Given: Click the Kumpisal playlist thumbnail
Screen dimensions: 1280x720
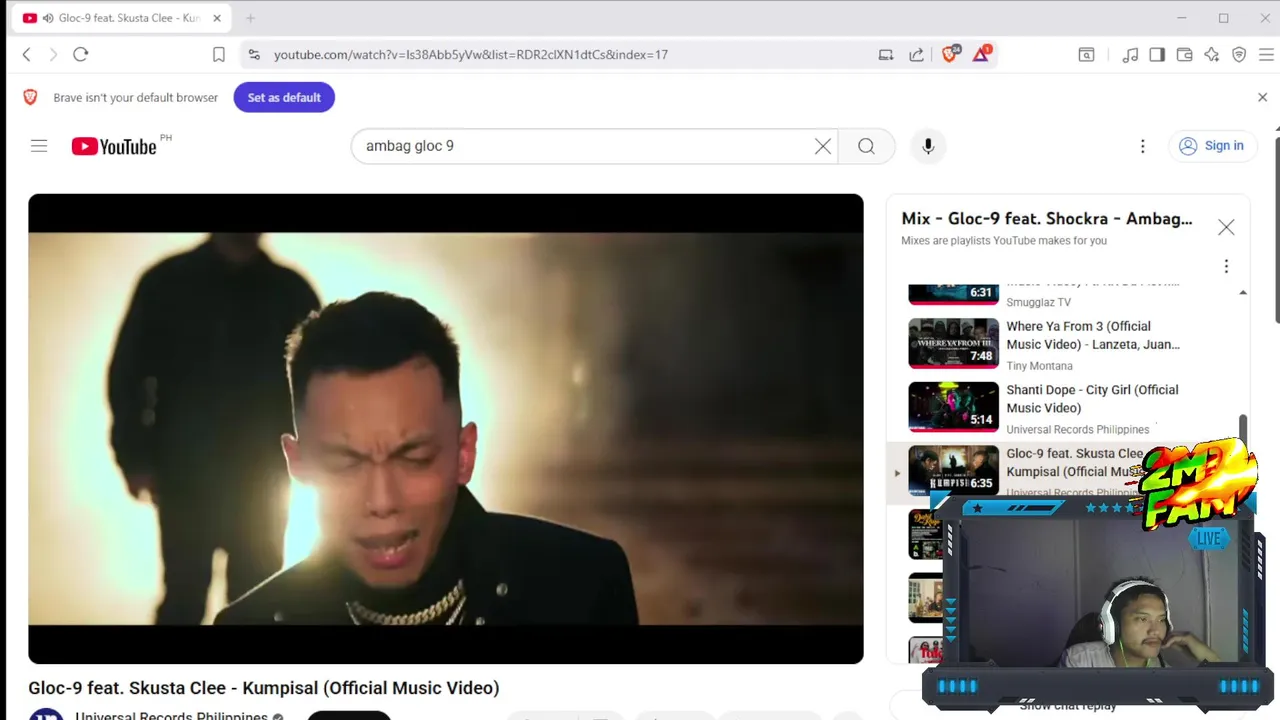Looking at the screenshot, I should coord(953,470).
